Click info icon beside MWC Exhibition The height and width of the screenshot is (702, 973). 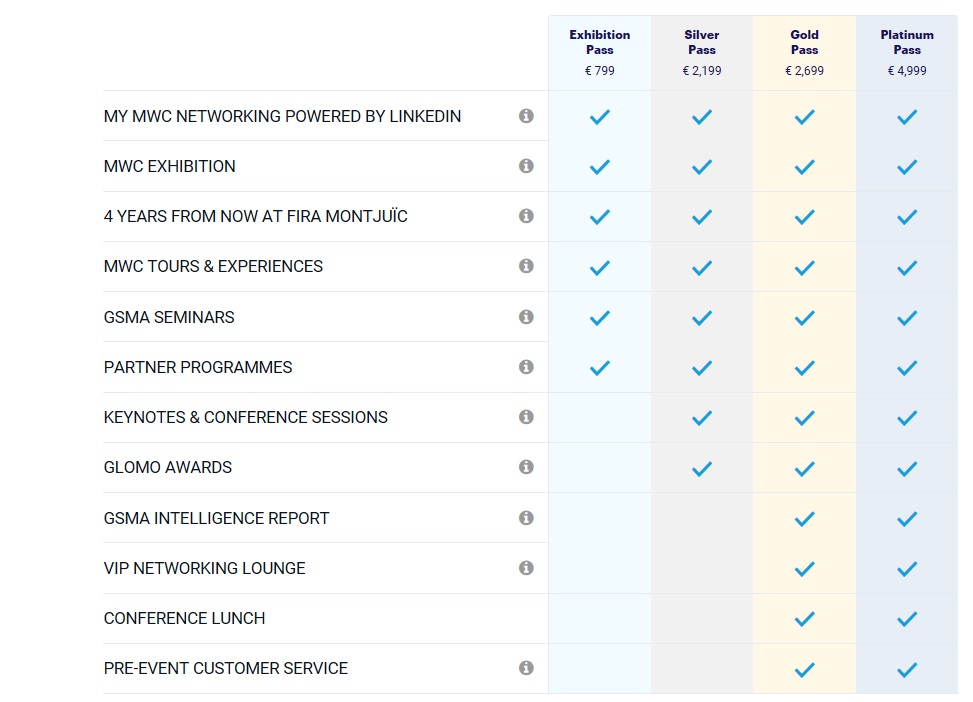coord(526,166)
